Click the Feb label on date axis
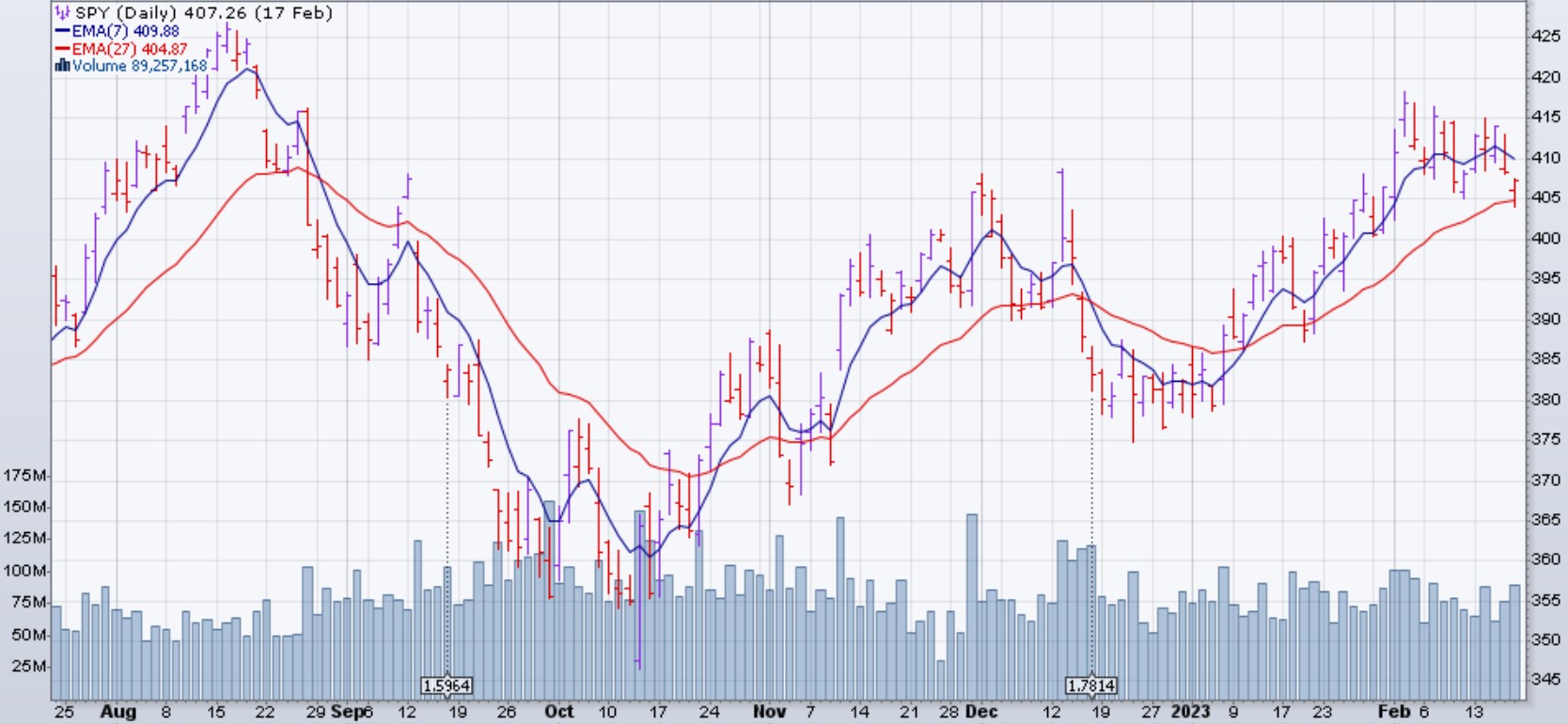1568x724 pixels. point(1393,712)
